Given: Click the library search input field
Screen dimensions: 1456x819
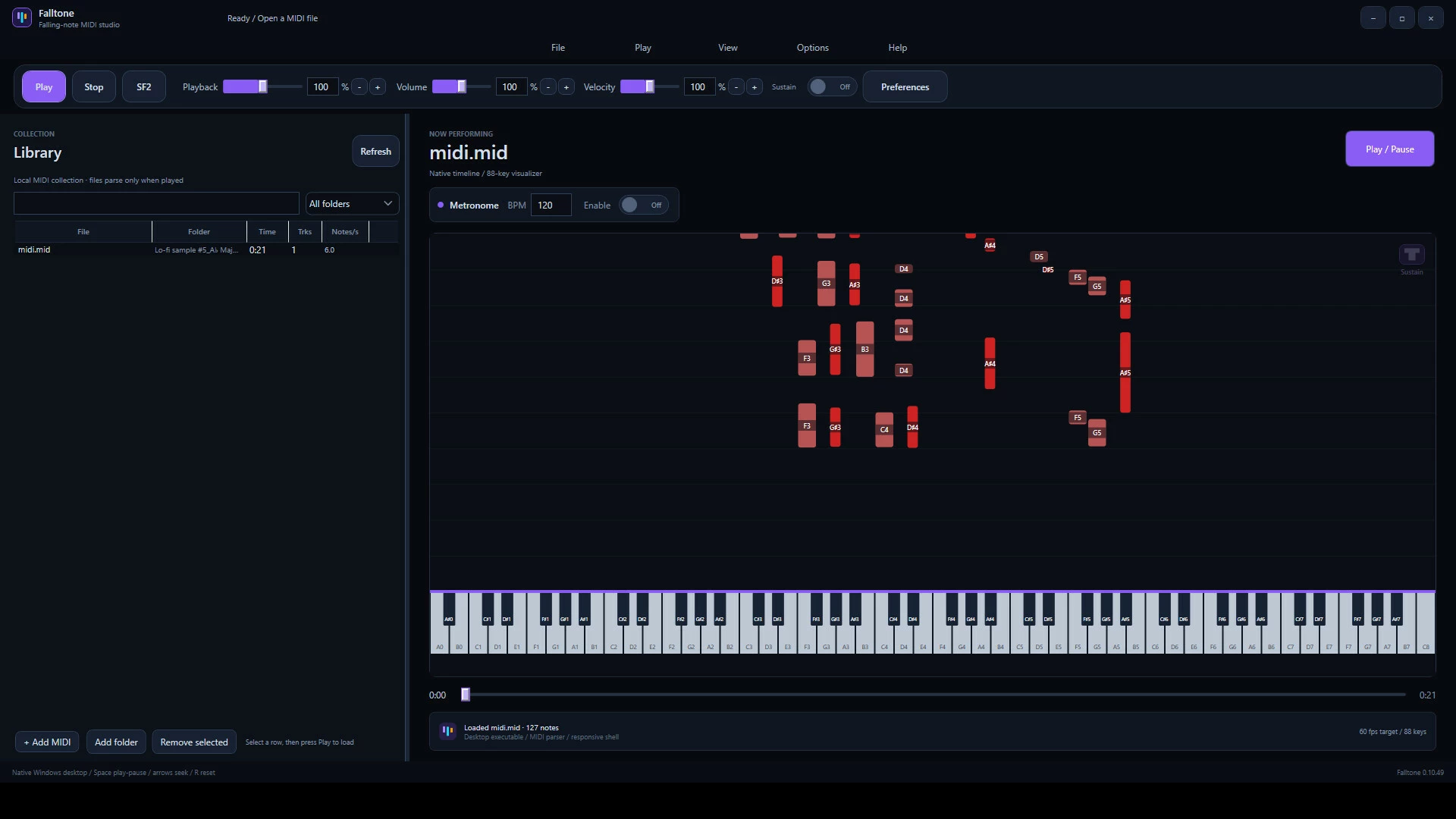Looking at the screenshot, I should pyautogui.click(x=156, y=203).
